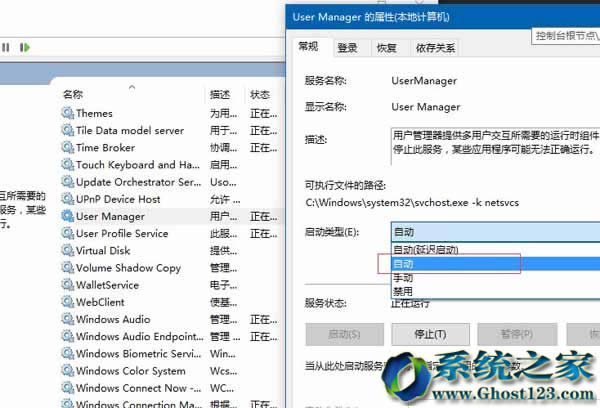Screen dimensions: 600x408
Task: Select 禁用 in the startup type list
Action: pos(404,292)
